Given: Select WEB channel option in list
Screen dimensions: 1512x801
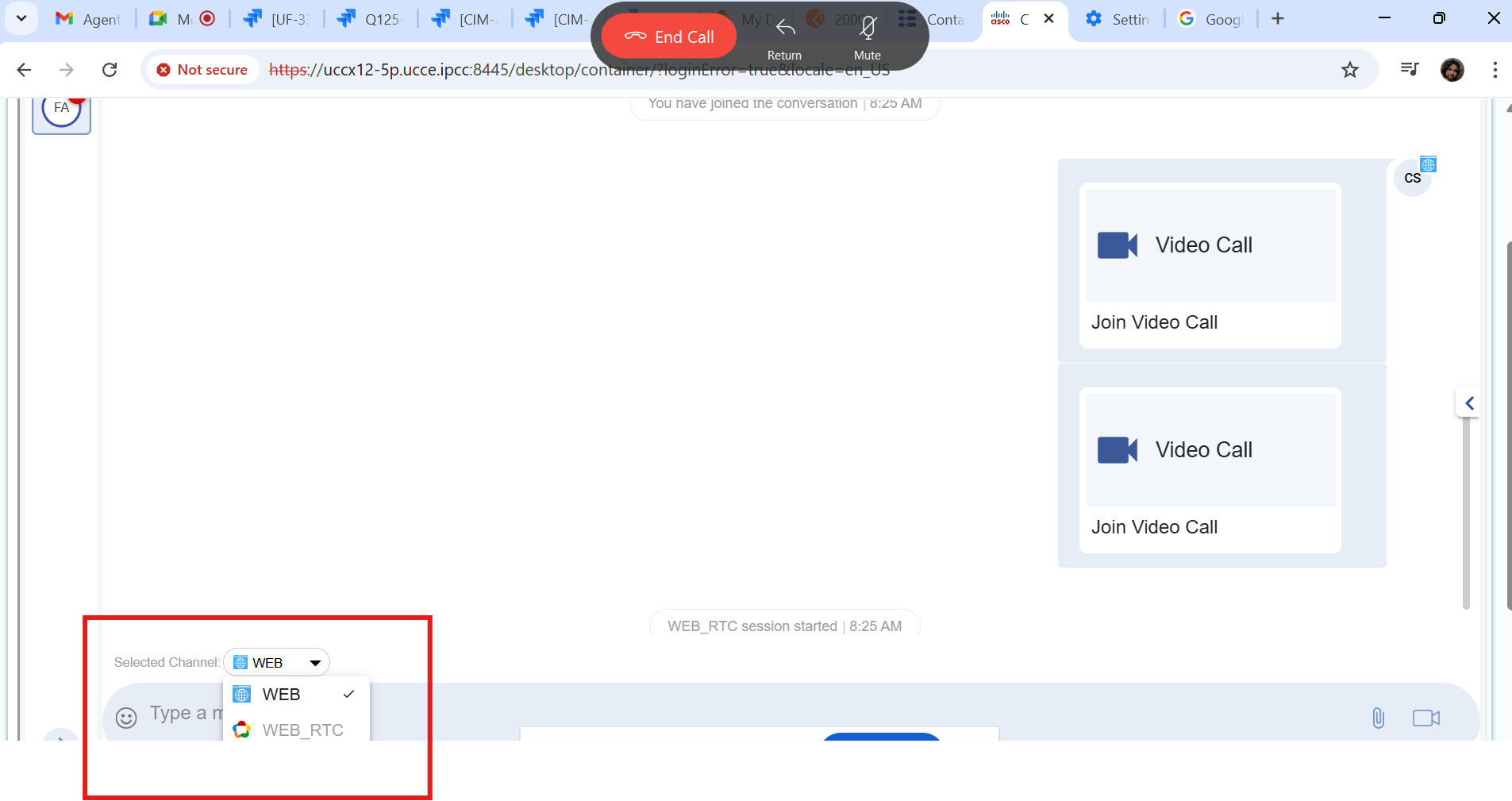Looking at the screenshot, I should coord(296,695).
